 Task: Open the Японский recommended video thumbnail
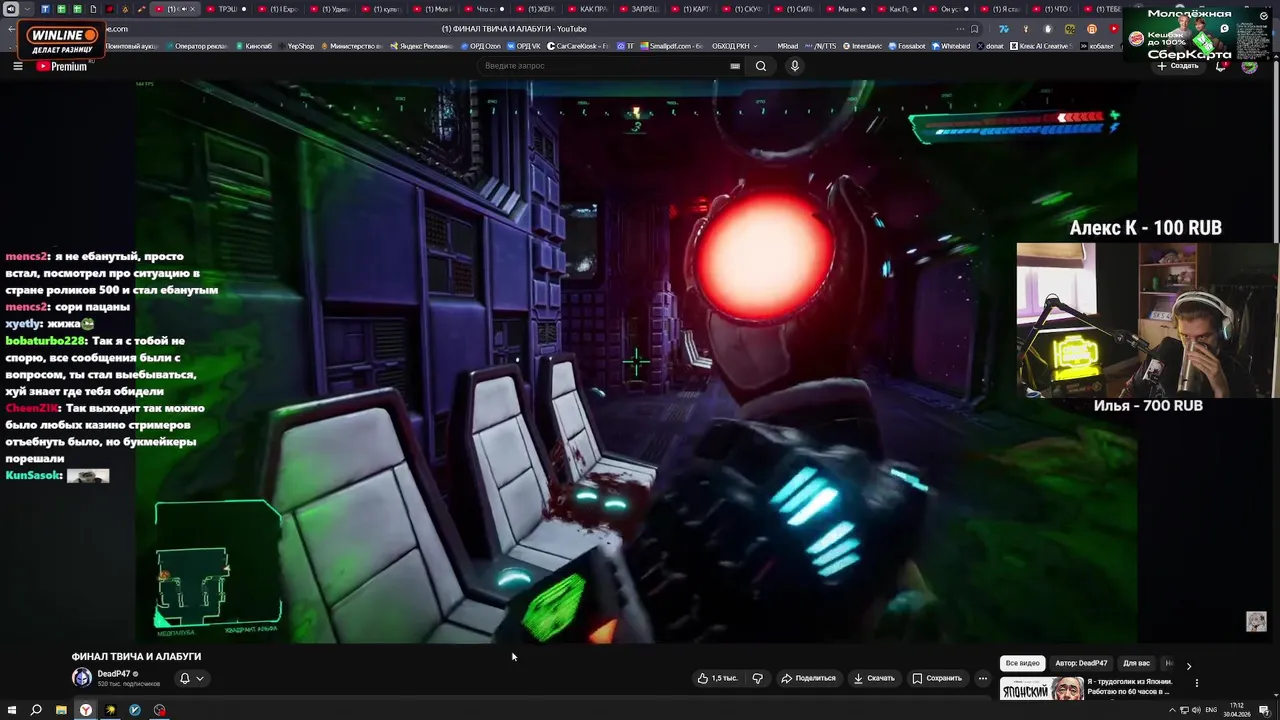(1041, 688)
